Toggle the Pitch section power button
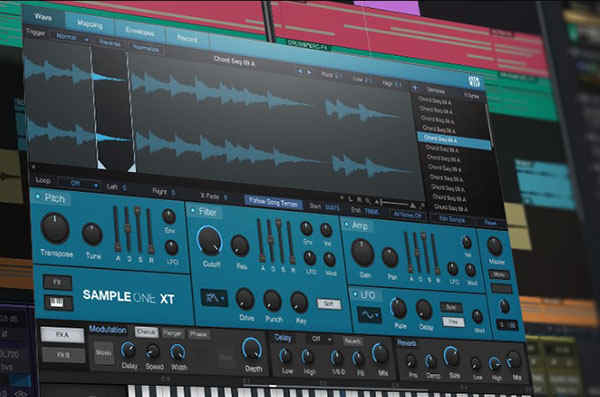 [x=38, y=196]
